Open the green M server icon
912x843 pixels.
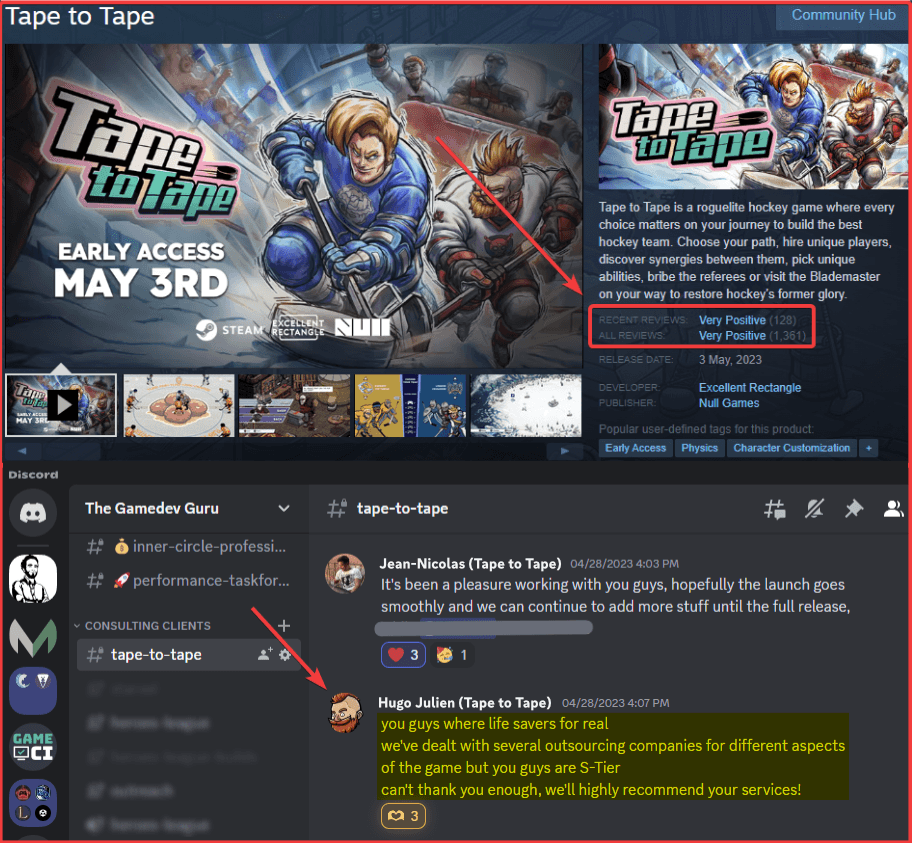[33, 635]
